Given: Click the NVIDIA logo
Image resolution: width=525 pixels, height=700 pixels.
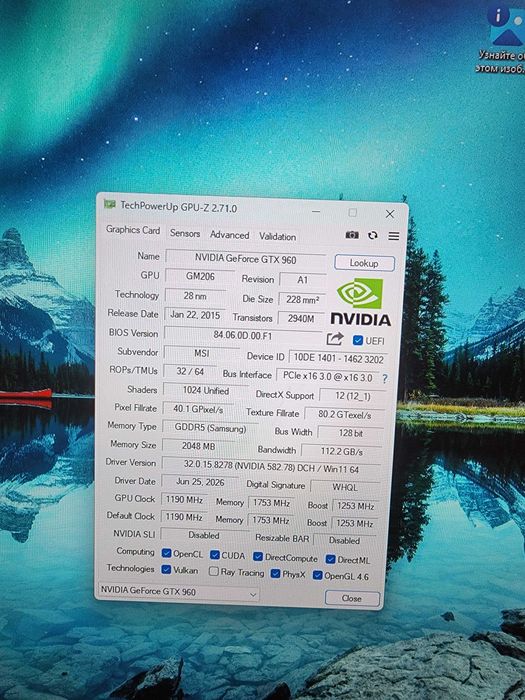Looking at the screenshot, I should click(x=361, y=302).
